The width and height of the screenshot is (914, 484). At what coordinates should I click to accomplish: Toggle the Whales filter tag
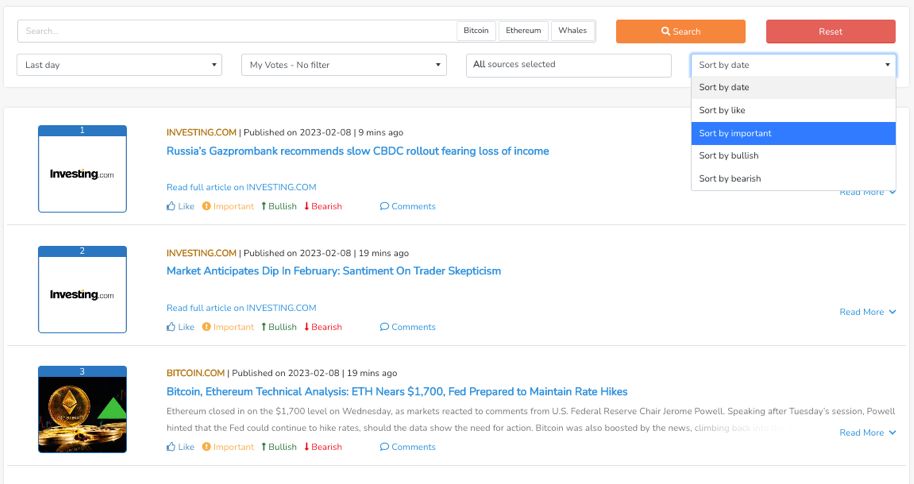tap(572, 31)
